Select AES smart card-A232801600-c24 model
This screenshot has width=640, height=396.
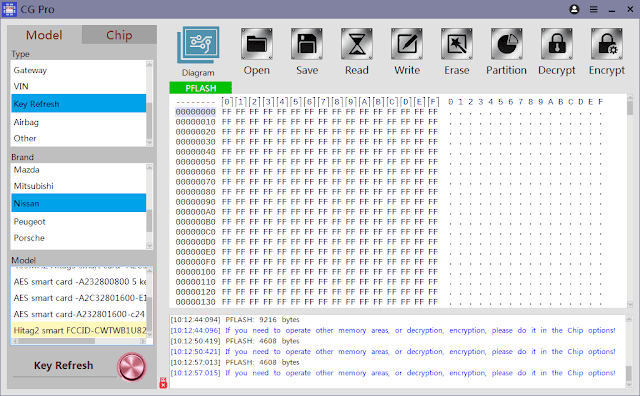79,314
